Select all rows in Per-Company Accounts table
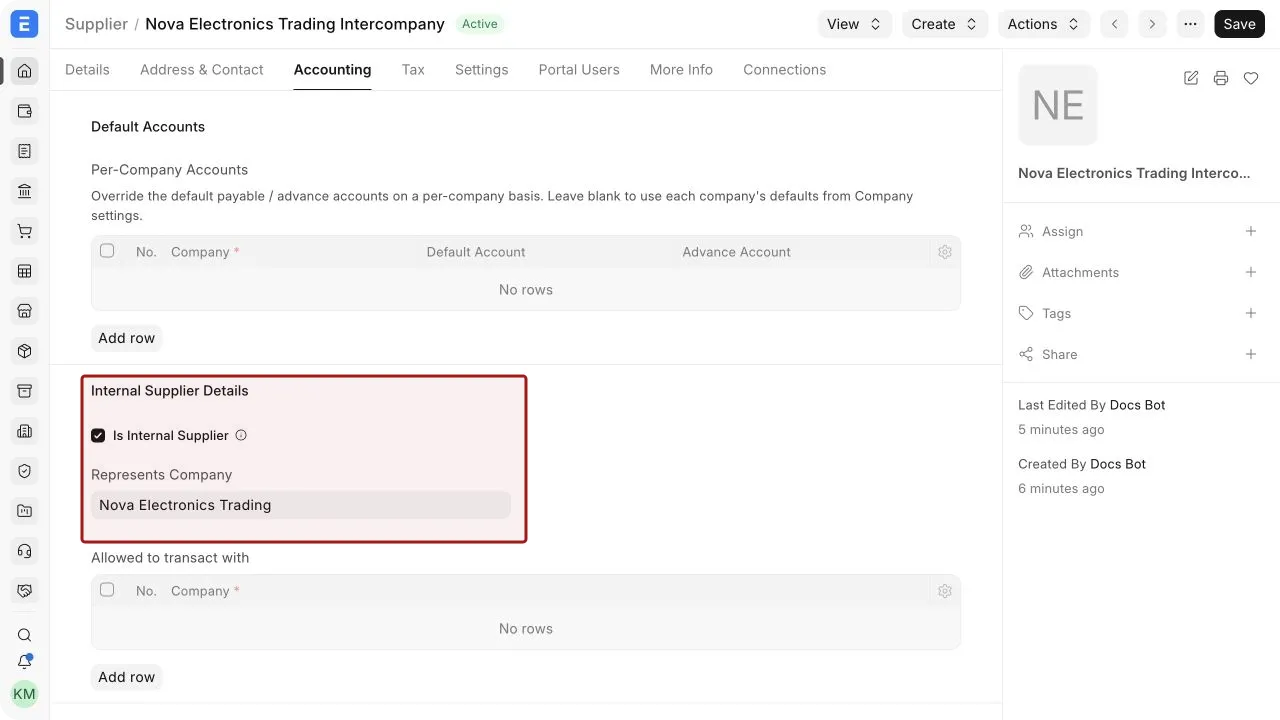Image resolution: width=1280 pixels, height=720 pixels. [x=107, y=251]
